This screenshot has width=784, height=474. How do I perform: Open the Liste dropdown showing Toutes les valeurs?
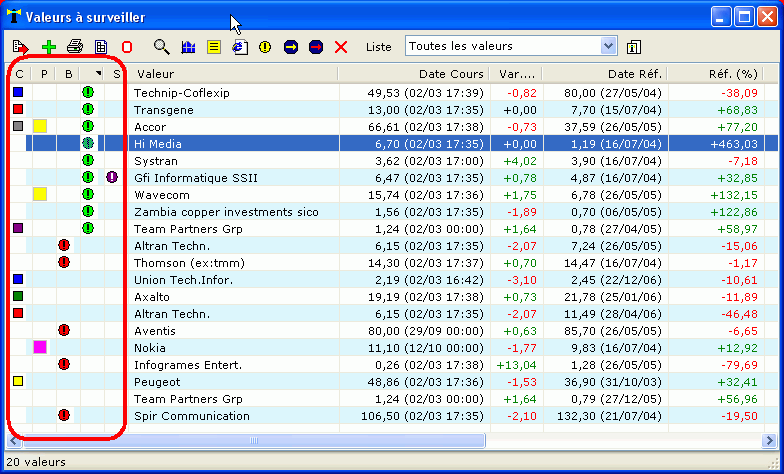pos(511,46)
